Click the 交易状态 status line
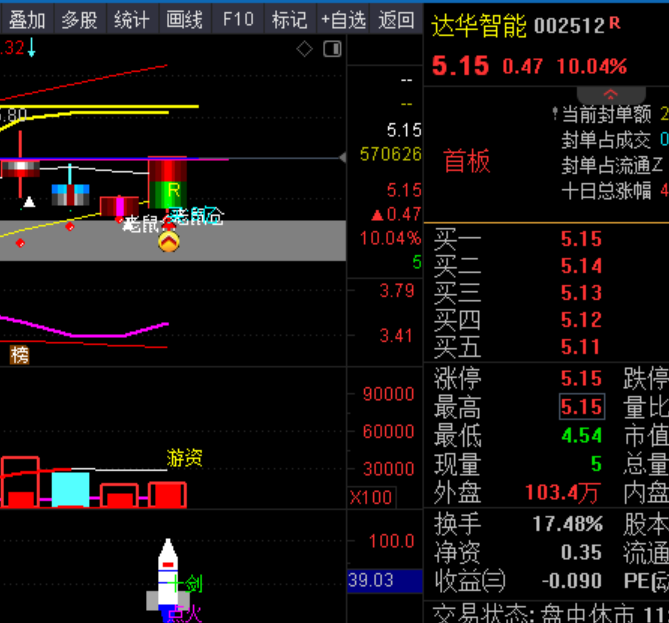The width and height of the screenshot is (669, 623). click(x=550, y=614)
